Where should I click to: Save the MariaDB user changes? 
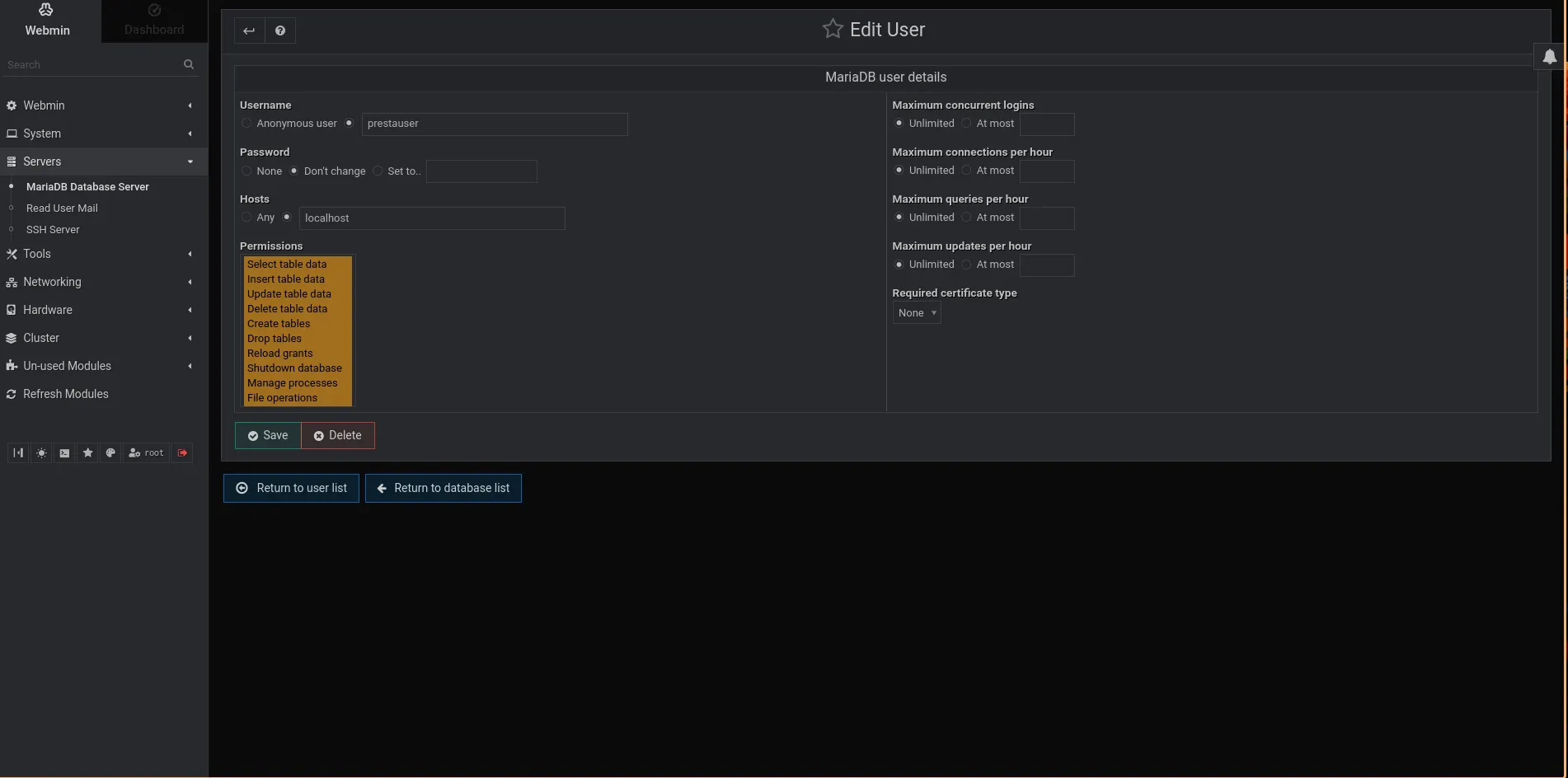pos(268,436)
